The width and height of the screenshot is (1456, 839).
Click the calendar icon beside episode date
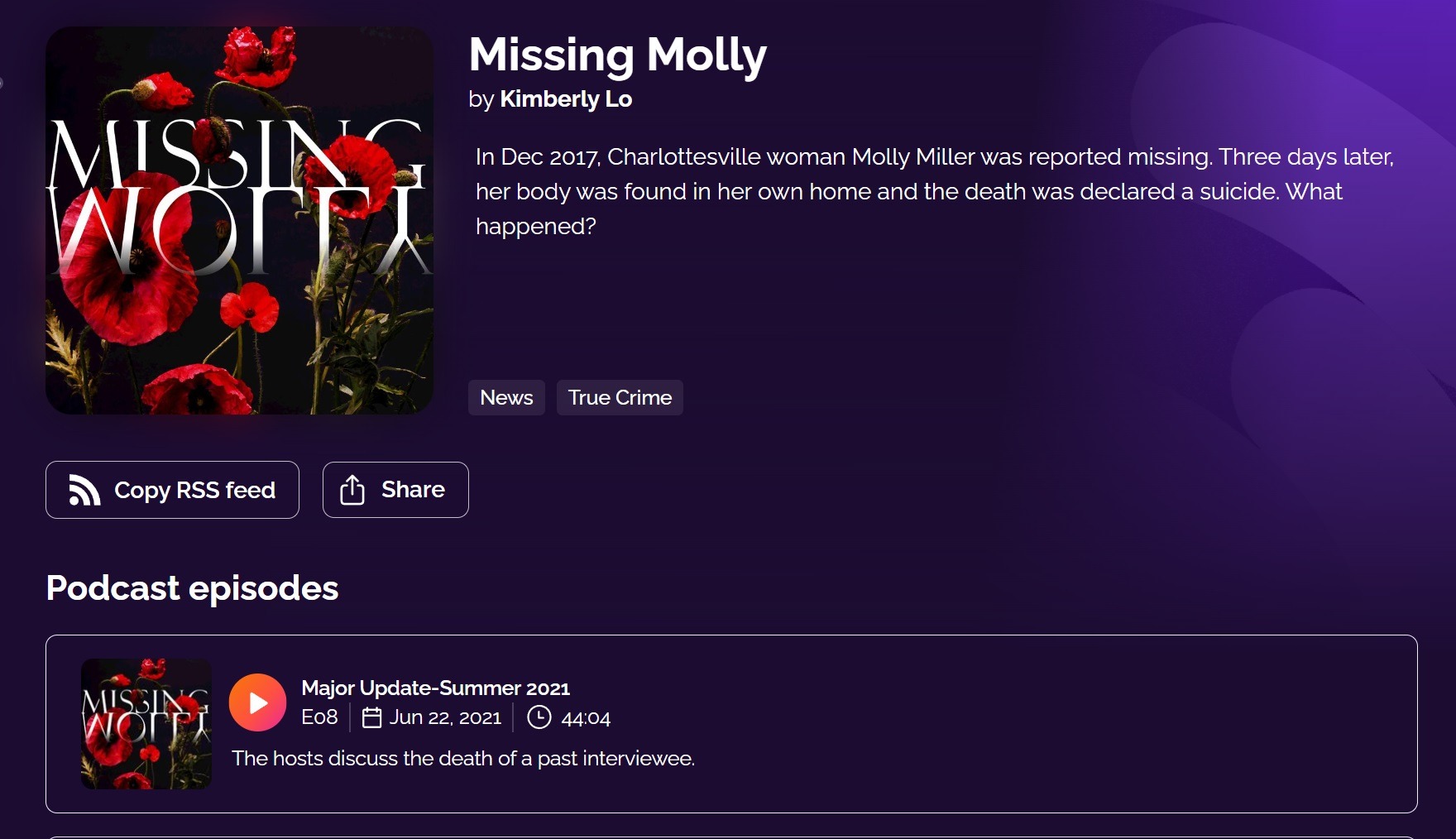(x=372, y=717)
